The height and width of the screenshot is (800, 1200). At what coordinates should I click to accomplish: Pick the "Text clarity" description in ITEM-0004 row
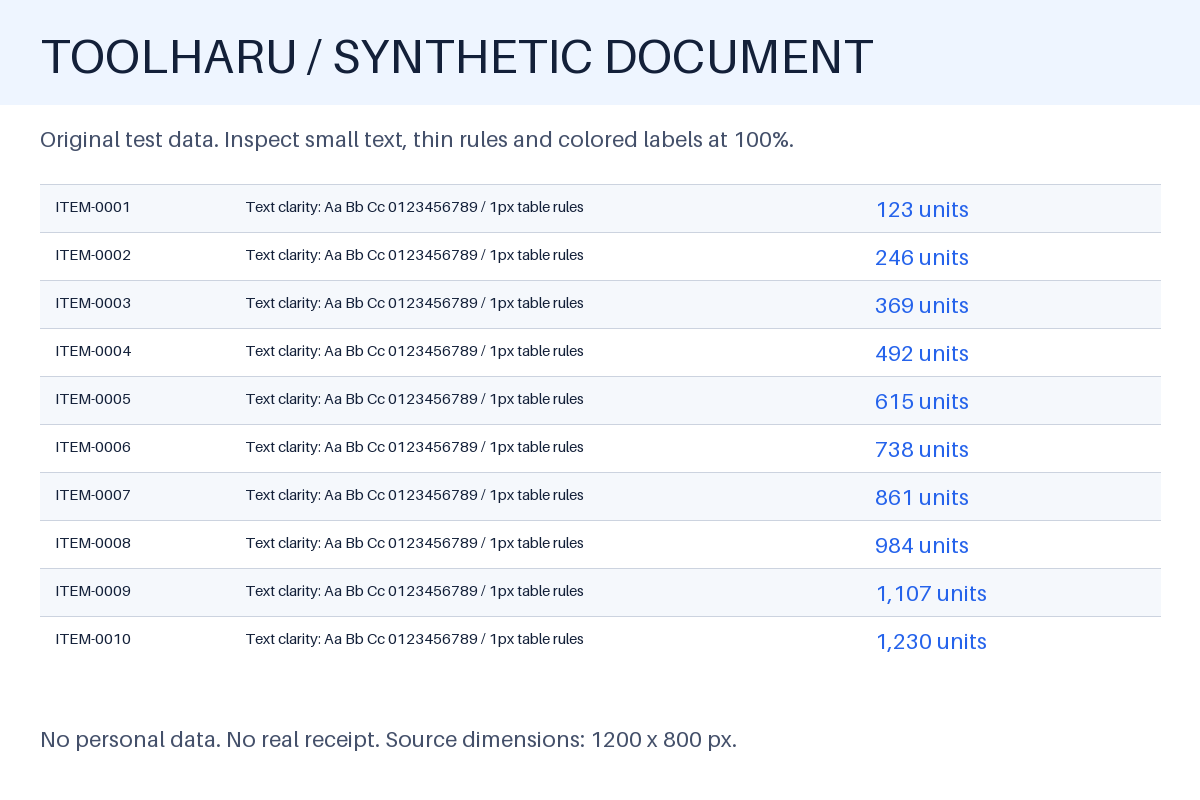point(415,351)
